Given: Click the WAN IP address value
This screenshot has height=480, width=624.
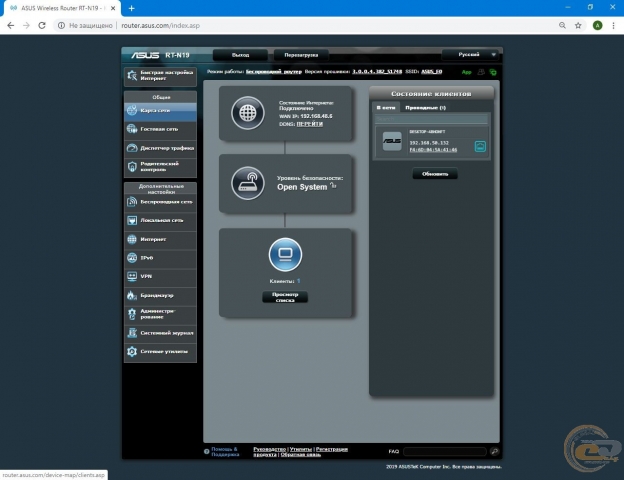Looking at the screenshot, I should [x=316, y=116].
